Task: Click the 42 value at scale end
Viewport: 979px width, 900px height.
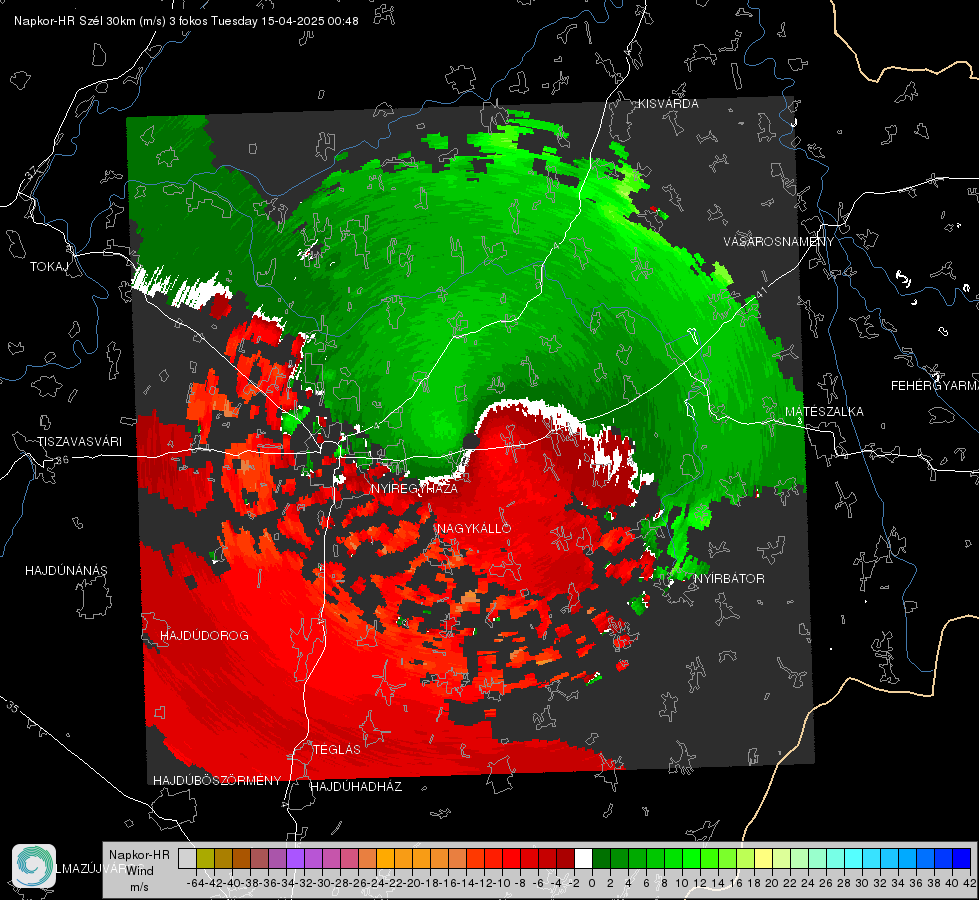Action: click(970, 883)
